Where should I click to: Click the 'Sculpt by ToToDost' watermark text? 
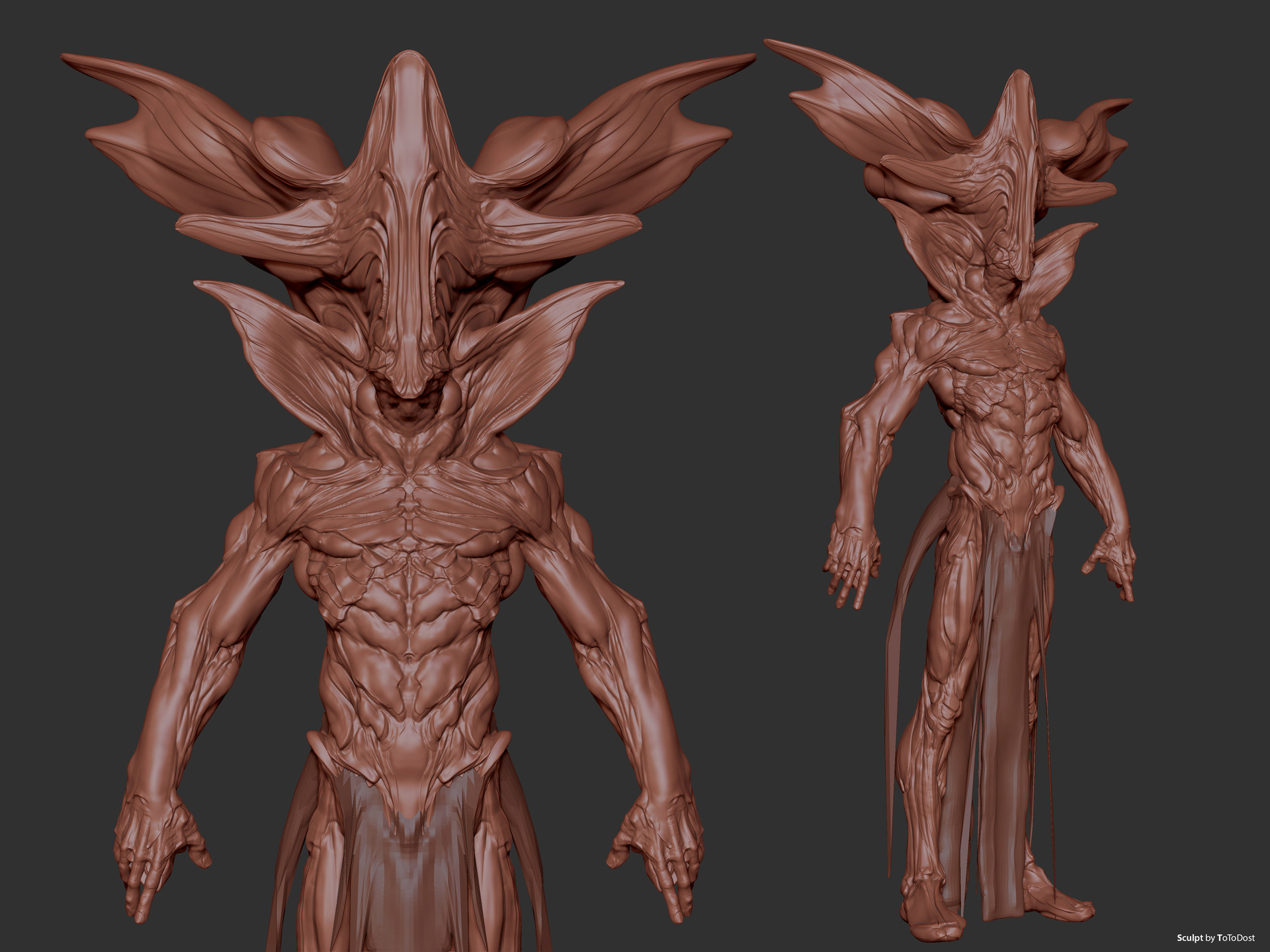coord(1213,937)
